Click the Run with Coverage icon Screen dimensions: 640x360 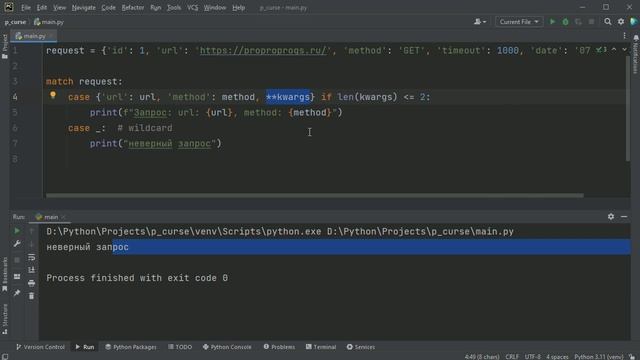click(578, 22)
